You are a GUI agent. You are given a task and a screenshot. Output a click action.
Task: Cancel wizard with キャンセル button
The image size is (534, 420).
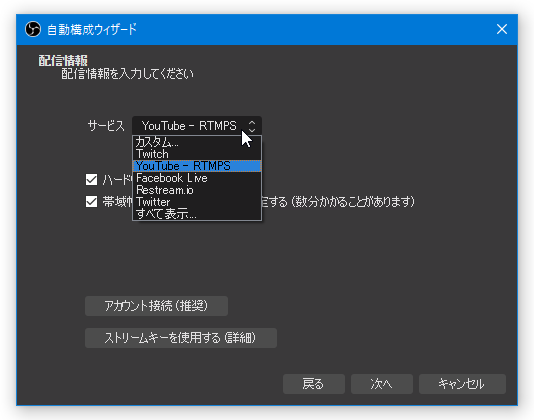click(x=462, y=384)
